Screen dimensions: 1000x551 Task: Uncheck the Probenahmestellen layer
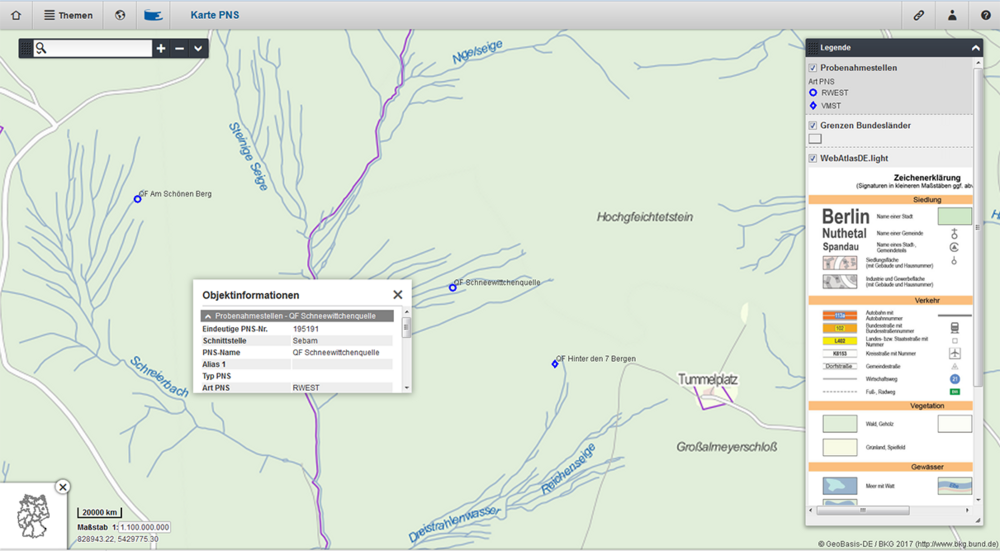[x=813, y=68]
